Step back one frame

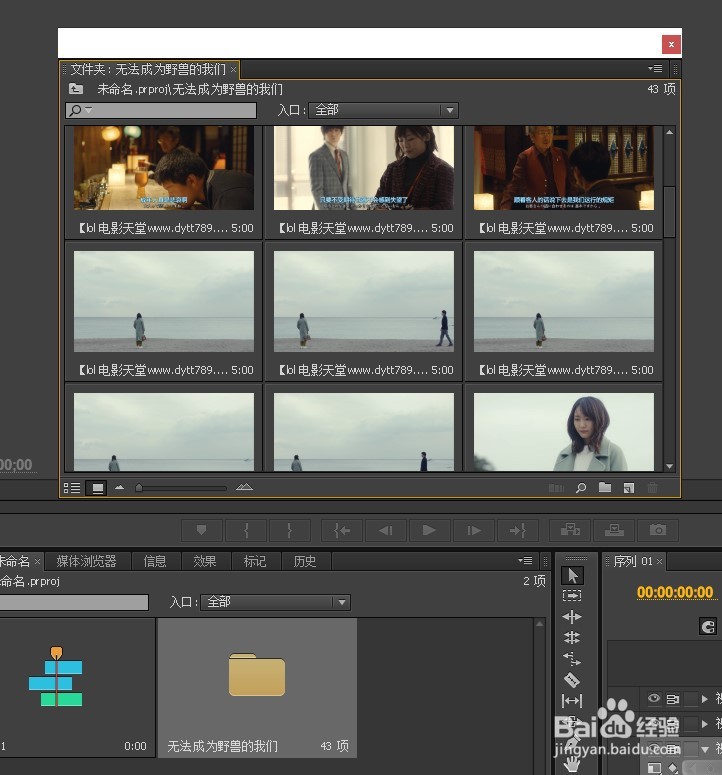385,530
